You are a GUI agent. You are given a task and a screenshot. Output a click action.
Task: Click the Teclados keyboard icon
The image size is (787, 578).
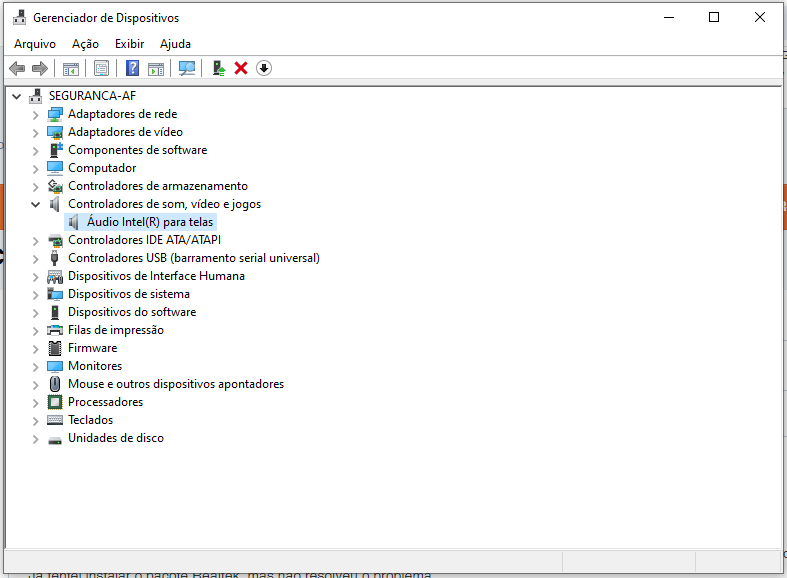55,420
